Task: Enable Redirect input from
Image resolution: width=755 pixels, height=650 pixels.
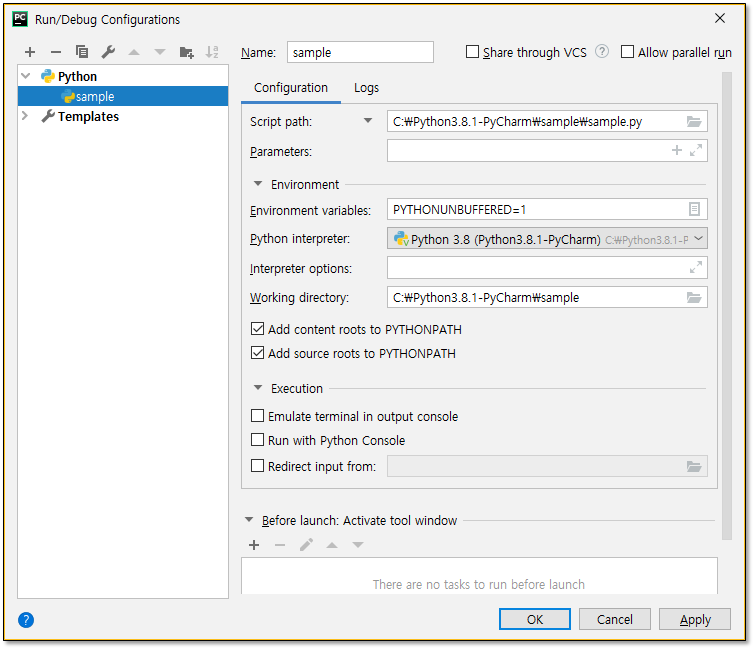Action: (x=258, y=466)
